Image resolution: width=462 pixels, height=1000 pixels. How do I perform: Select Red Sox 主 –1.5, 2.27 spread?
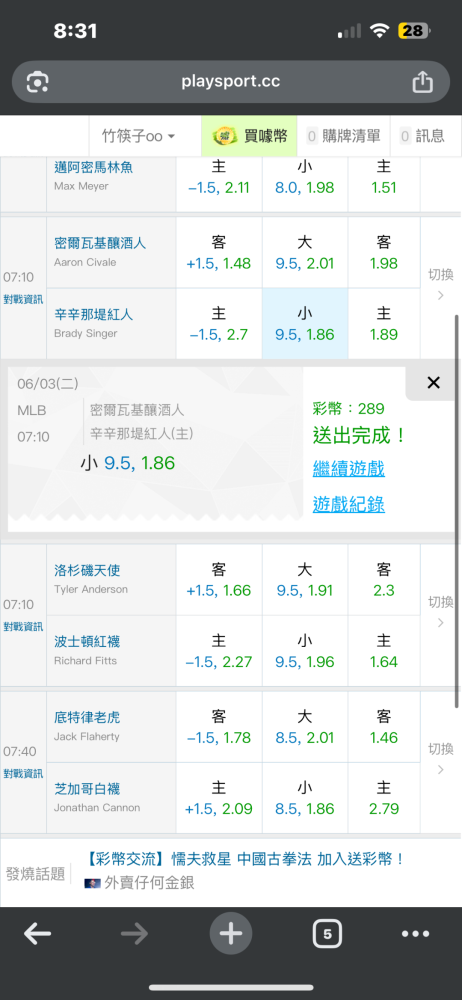(219, 651)
